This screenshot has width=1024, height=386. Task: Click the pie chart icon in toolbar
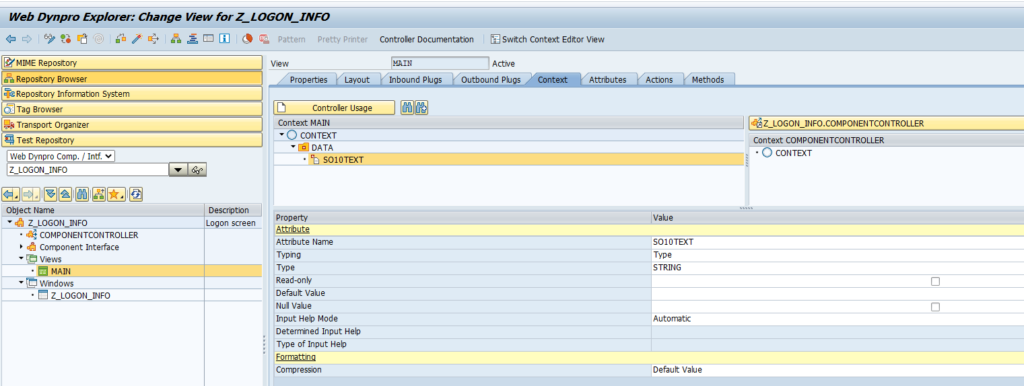point(247,39)
